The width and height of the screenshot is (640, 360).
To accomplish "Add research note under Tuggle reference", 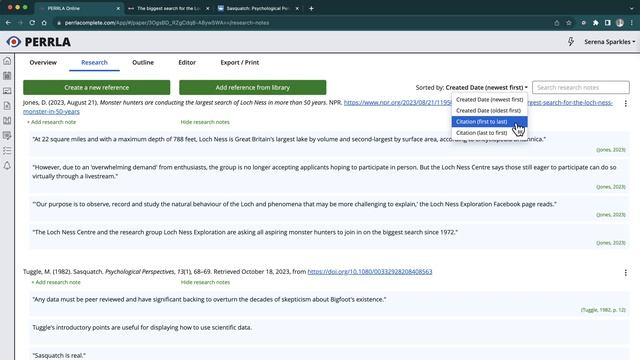I will [x=56, y=282].
